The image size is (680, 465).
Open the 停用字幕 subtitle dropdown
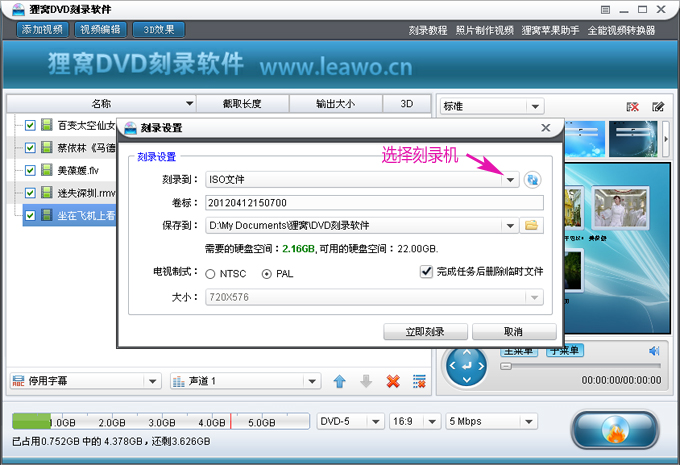tap(152, 382)
